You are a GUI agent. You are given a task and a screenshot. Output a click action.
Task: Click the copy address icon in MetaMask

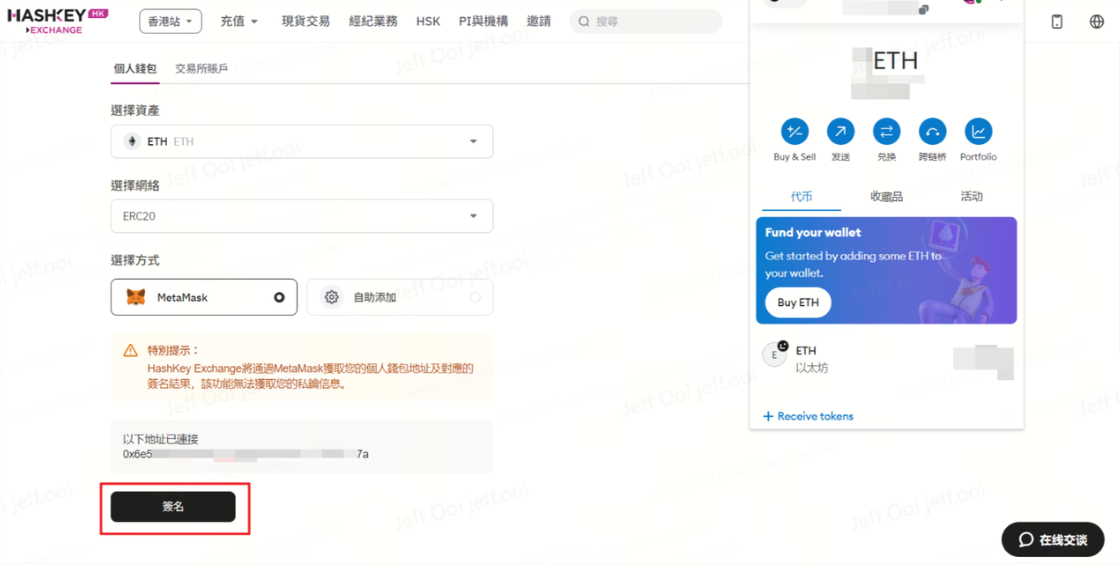[924, 9]
